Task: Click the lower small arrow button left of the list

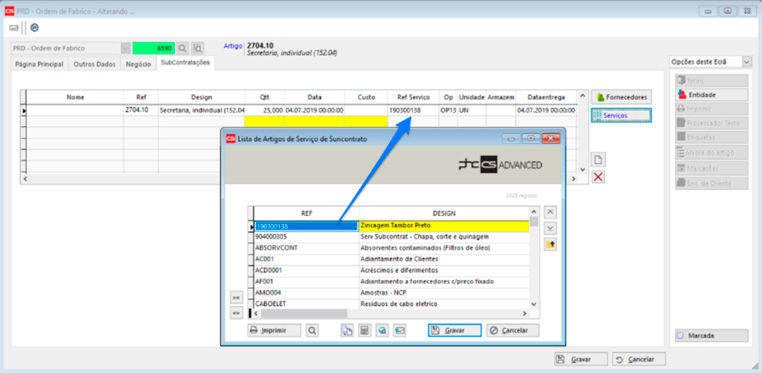Action: pos(236,313)
